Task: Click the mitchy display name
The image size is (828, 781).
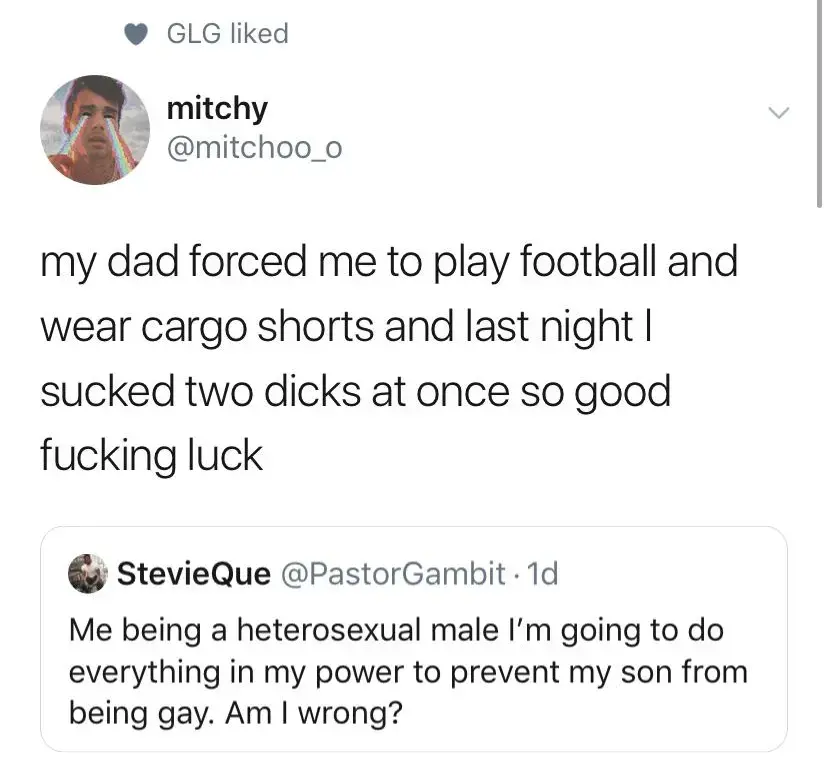Action: tap(217, 109)
